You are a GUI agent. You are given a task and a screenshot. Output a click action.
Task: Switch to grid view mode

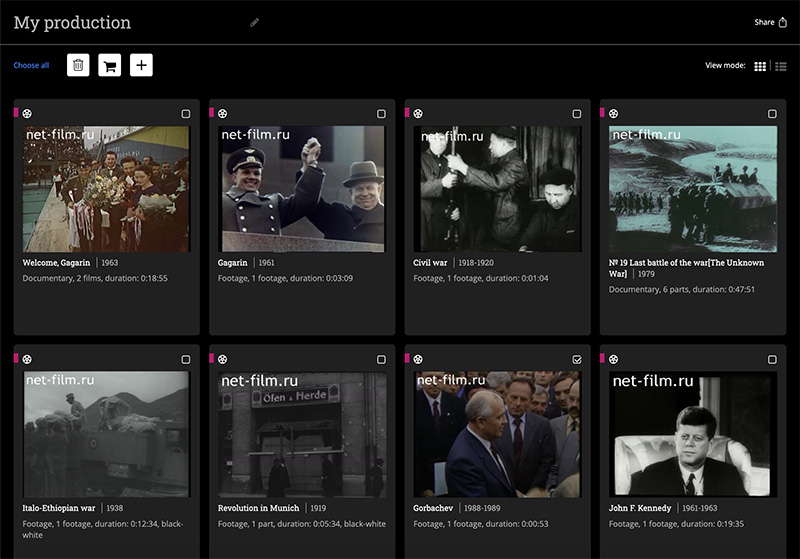[x=760, y=66]
